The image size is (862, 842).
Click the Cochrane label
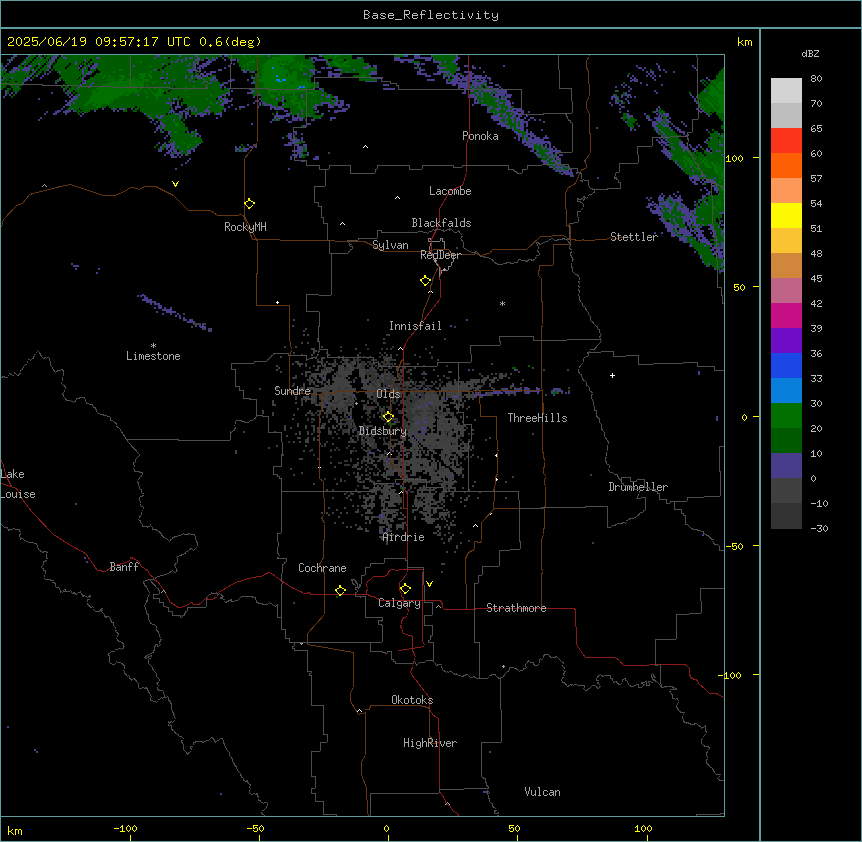(x=322, y=568)
